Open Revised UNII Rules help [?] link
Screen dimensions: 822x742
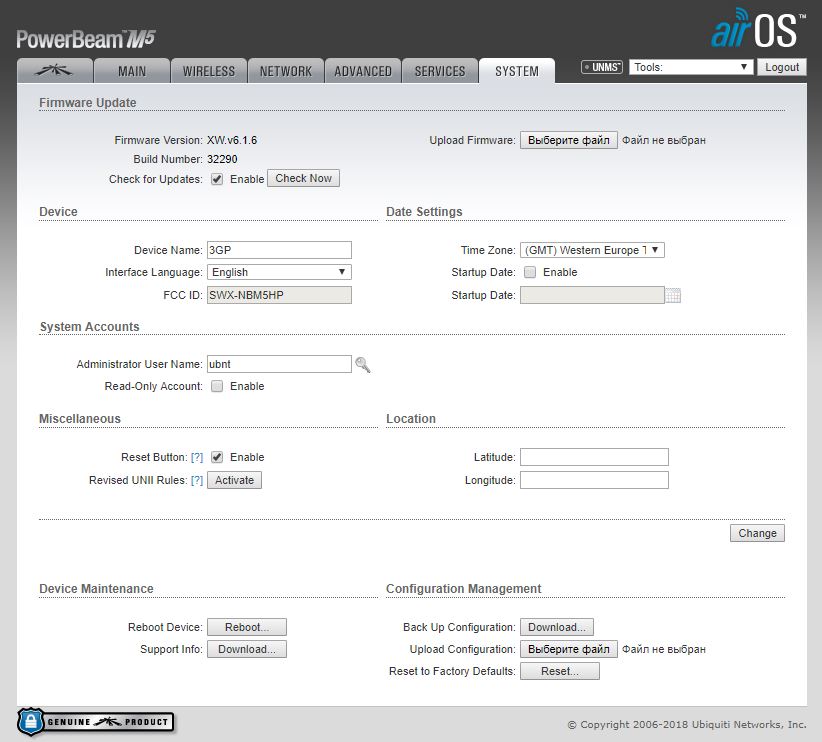(197, 480)
